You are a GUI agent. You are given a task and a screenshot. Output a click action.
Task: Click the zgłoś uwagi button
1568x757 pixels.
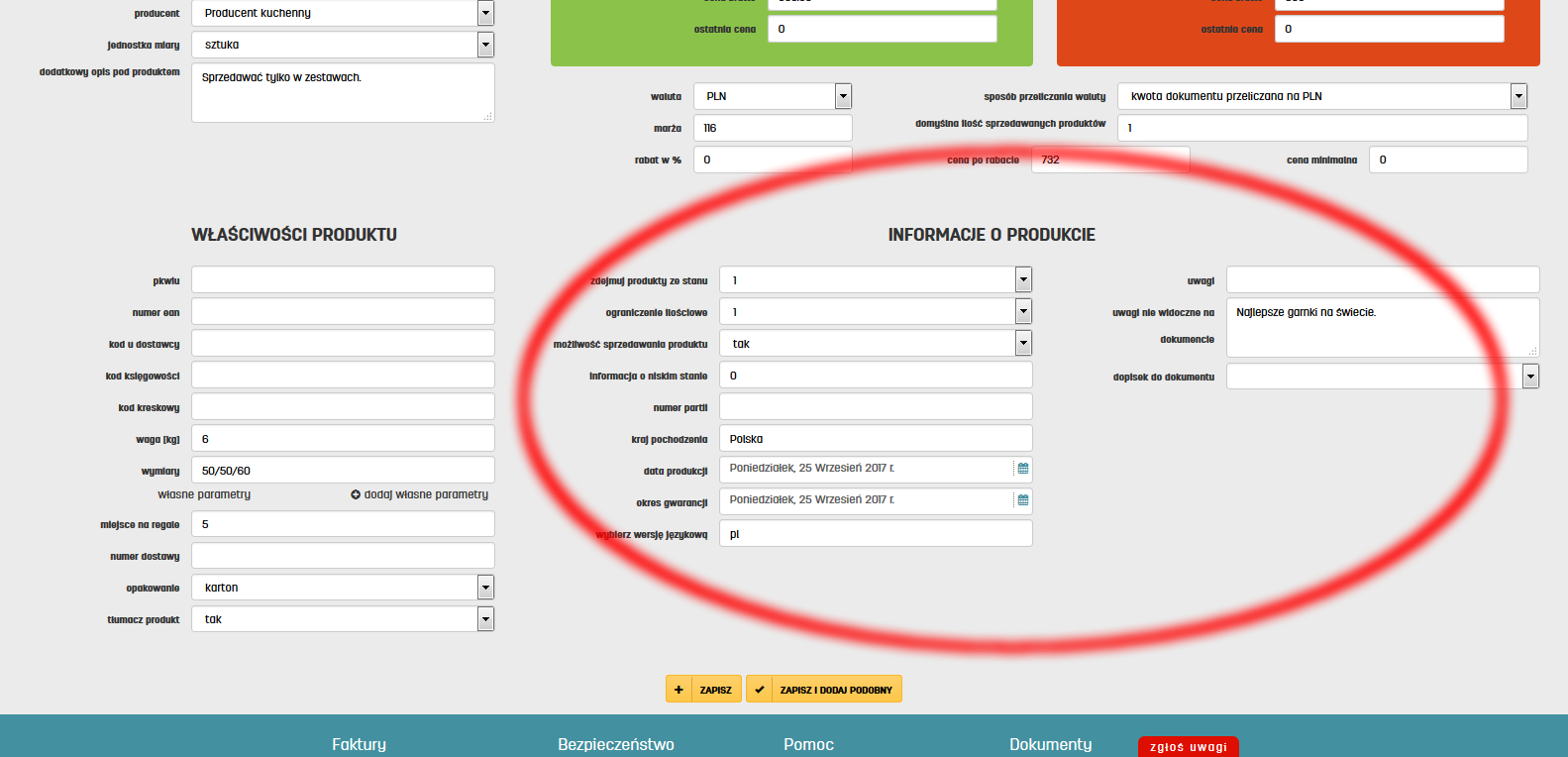click(x=1189, y=747)
